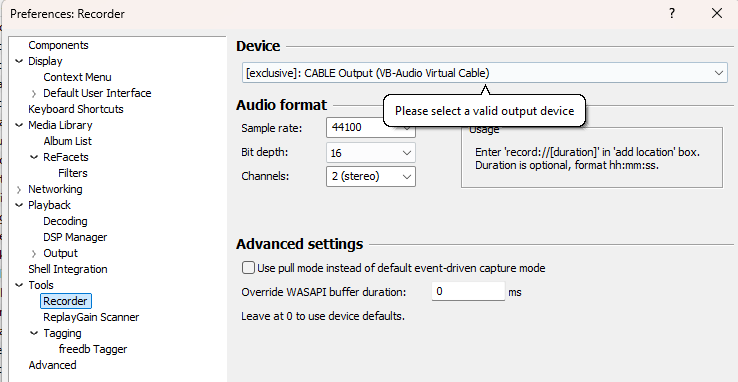Open Keyboard Shortcuts preferences
The height and width of the screenshot is (382, 738).
pyautogui.click(x=76, y=109)
